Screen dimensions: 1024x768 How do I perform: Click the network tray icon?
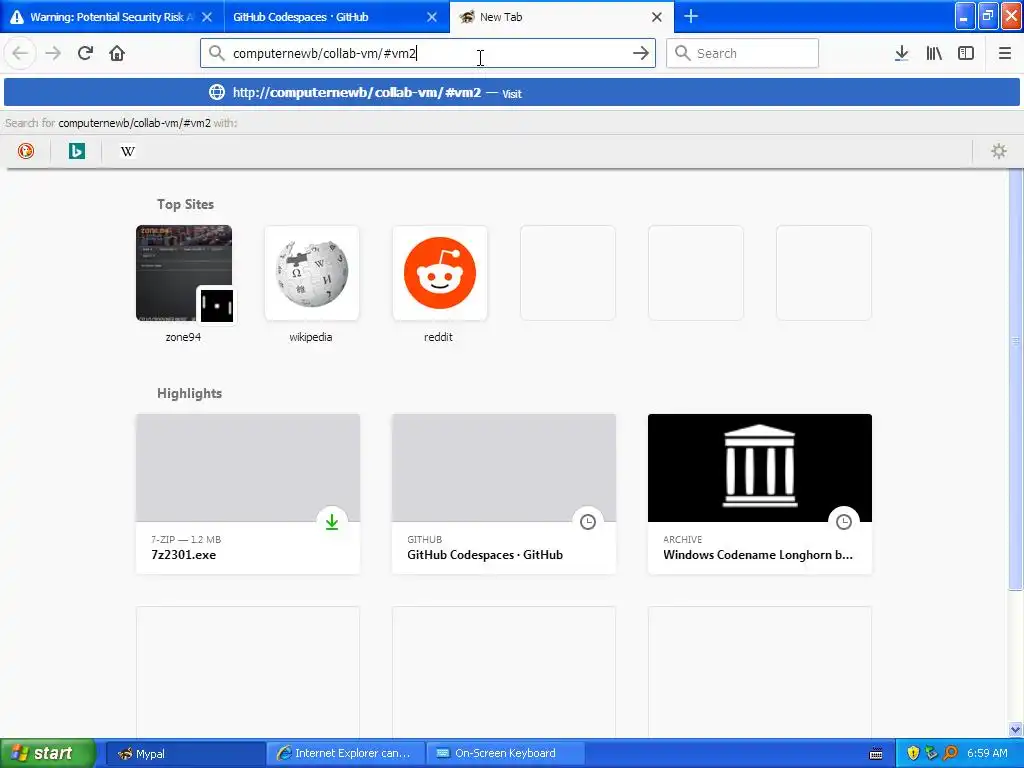click(x=931, y=753)
